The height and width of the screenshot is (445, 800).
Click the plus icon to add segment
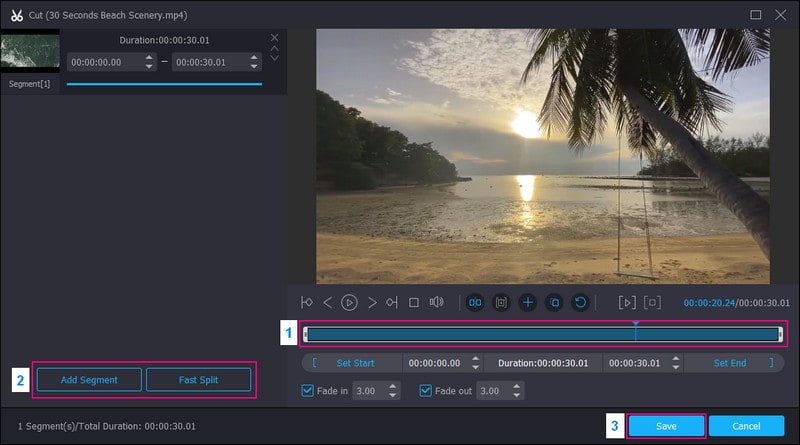(528, 302)
